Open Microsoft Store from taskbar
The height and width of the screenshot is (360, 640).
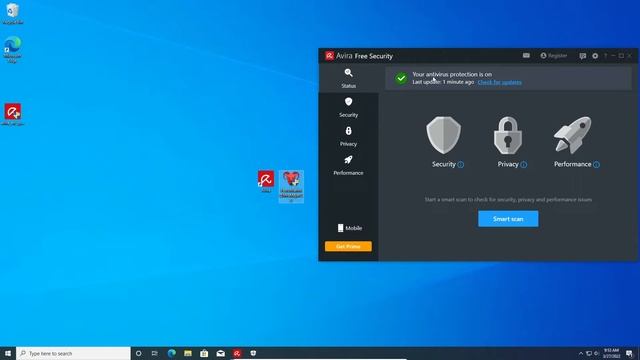204,353
